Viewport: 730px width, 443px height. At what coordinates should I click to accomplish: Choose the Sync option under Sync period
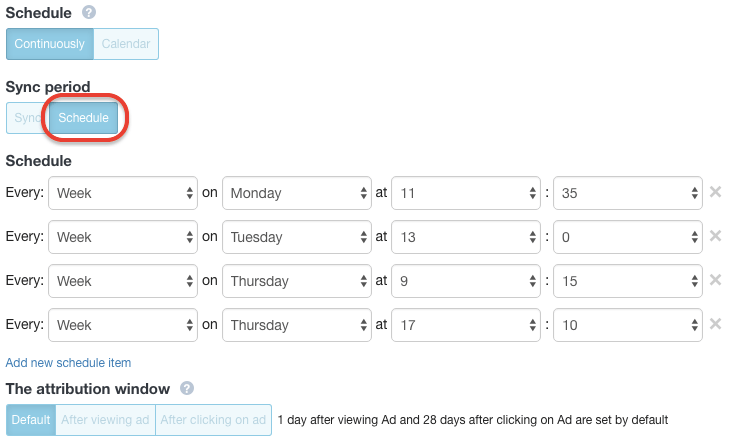(x=27, y=118)
